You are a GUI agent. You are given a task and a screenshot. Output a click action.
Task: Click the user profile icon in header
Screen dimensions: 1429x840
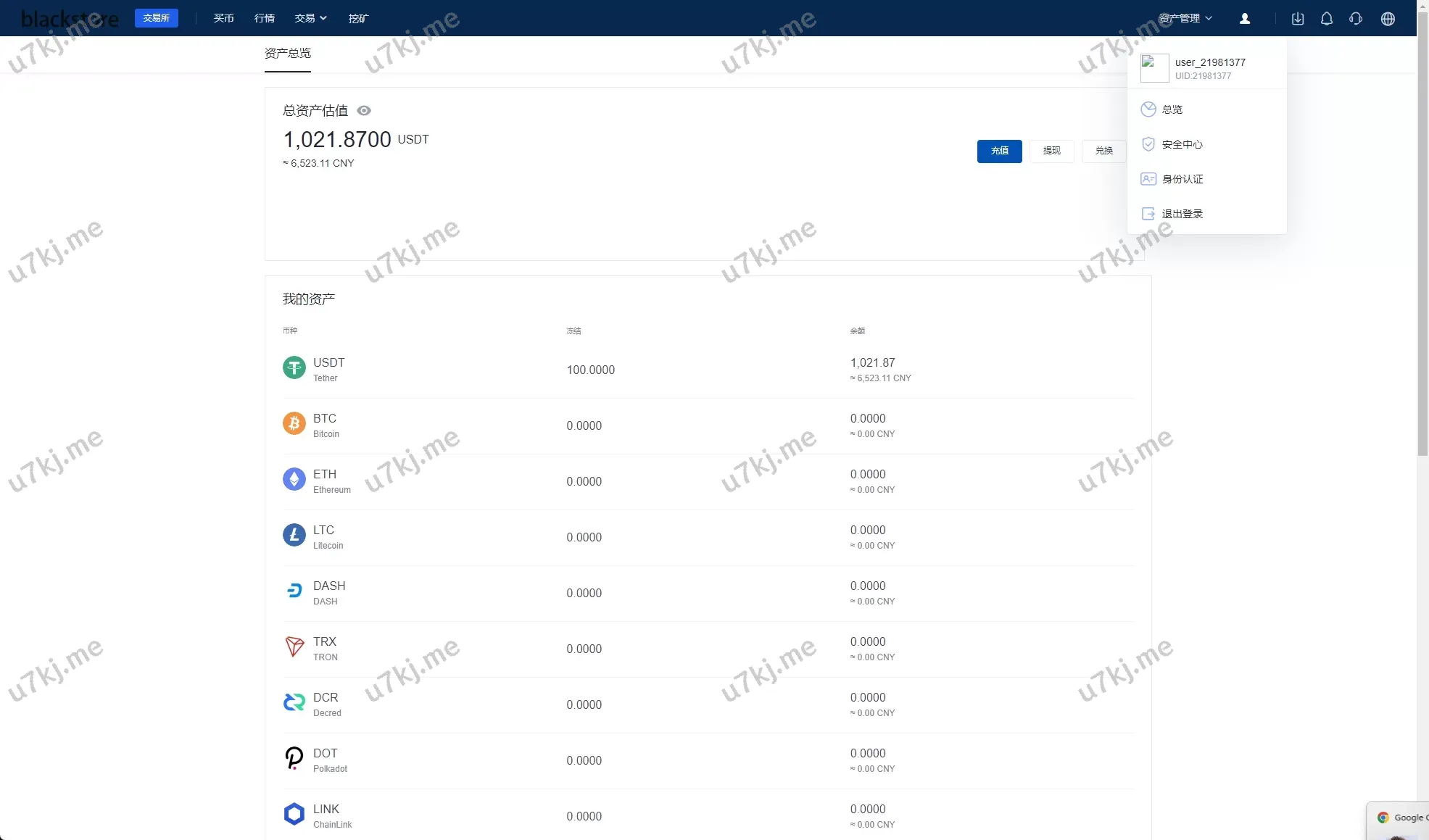[1245, 19]
